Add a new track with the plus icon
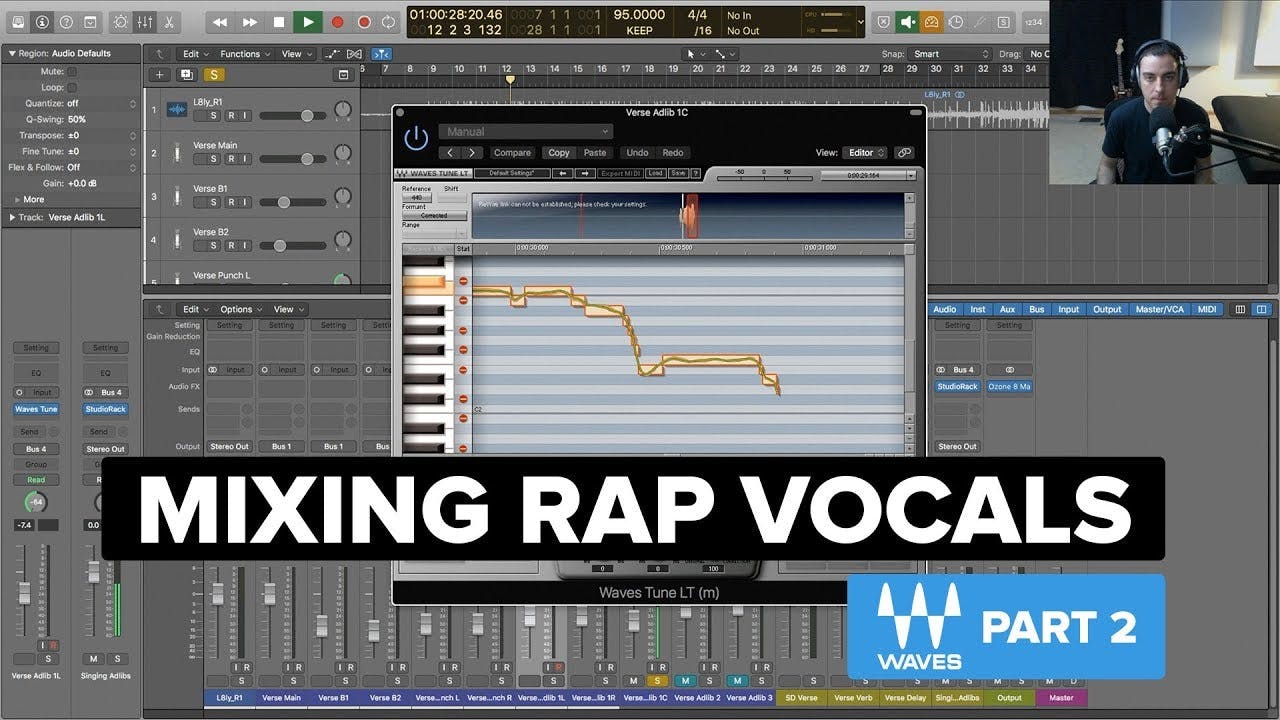The image size is (1280, 720). (x=159, y=73)
